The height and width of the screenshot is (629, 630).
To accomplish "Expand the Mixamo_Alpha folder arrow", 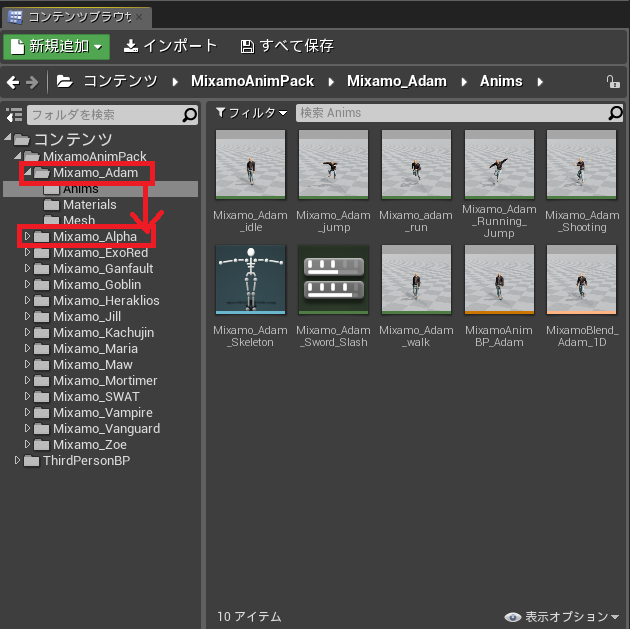I will [x=27, y=236].
